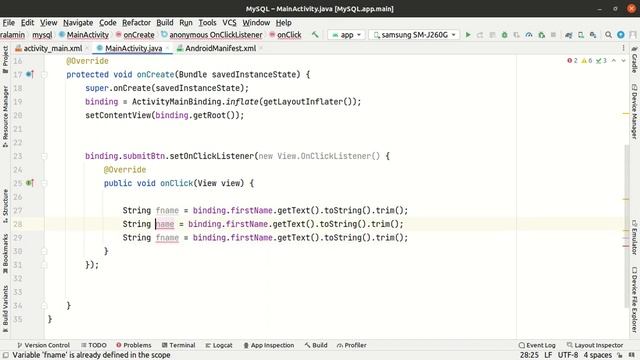Click the red error count indicator

[572, 60]
